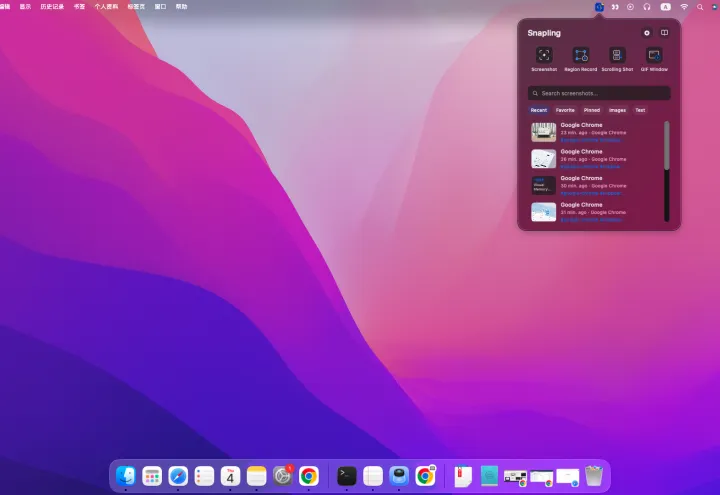This screenshot has height=495, width=720.
Task: Open the 26 min. ago screenshot thumbnail
Action: point(544,159)
